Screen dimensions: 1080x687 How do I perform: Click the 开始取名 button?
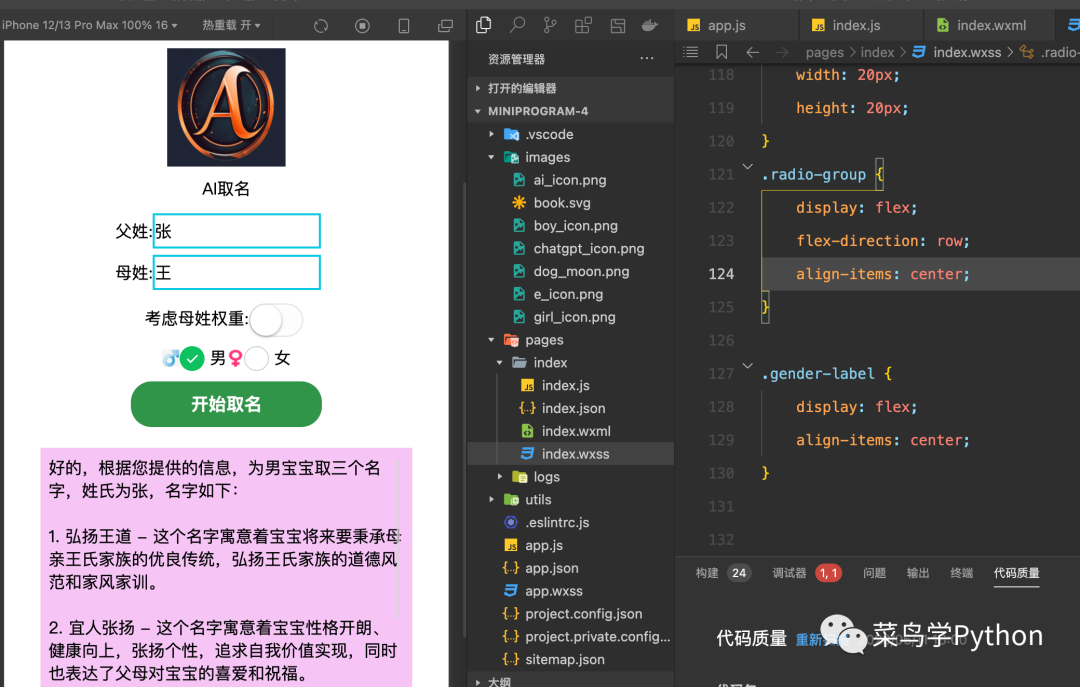226,404
